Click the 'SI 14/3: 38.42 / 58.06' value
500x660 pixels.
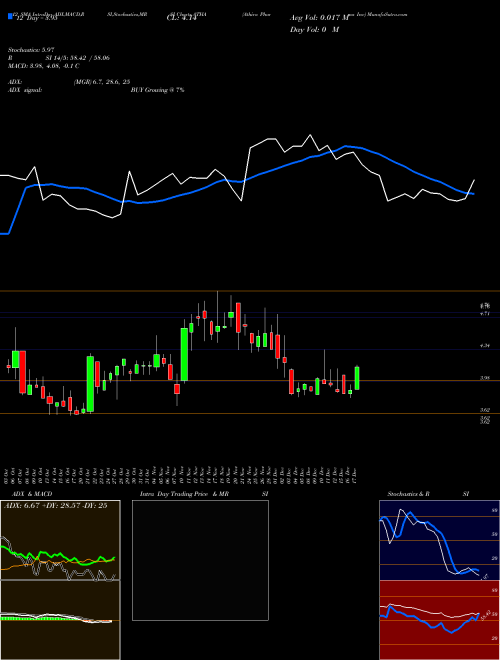point(77,58)
